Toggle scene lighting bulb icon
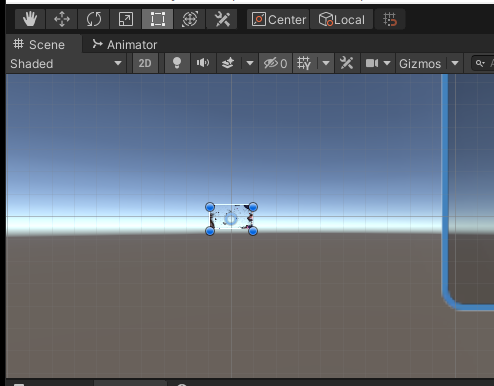The image size is (494, 386). click(177, 63)
